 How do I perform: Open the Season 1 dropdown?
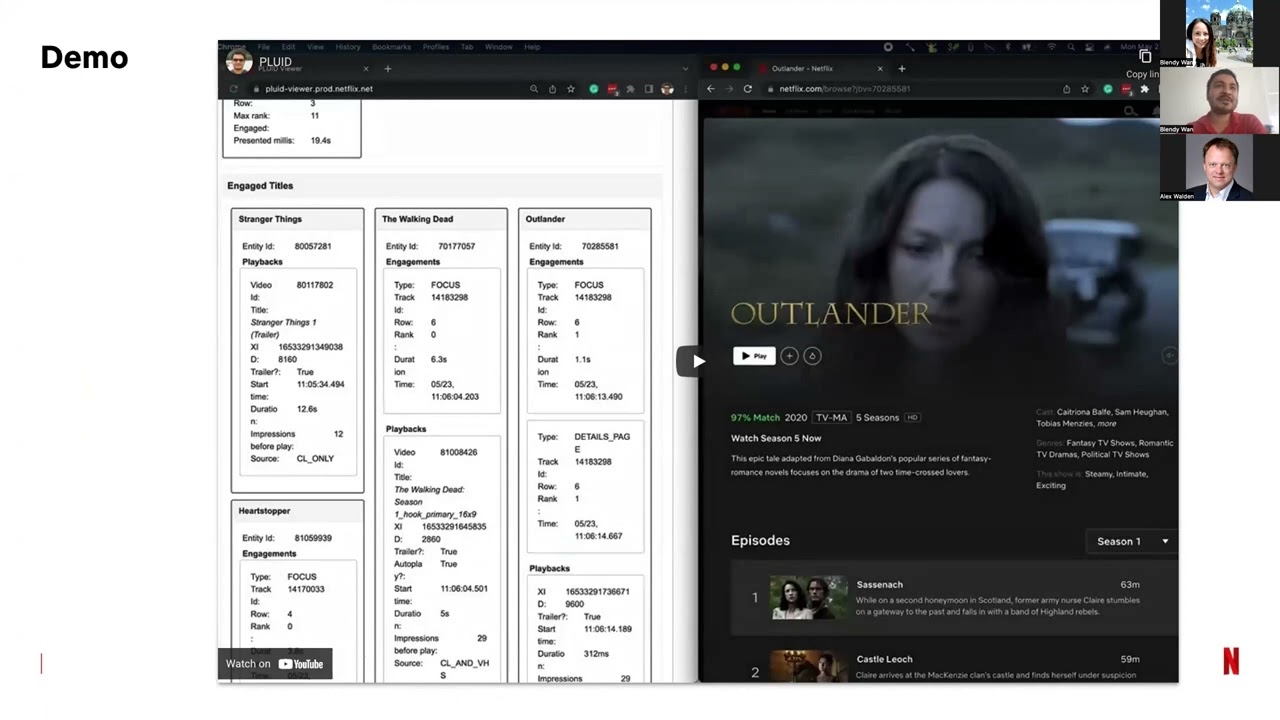[1132, 541]
